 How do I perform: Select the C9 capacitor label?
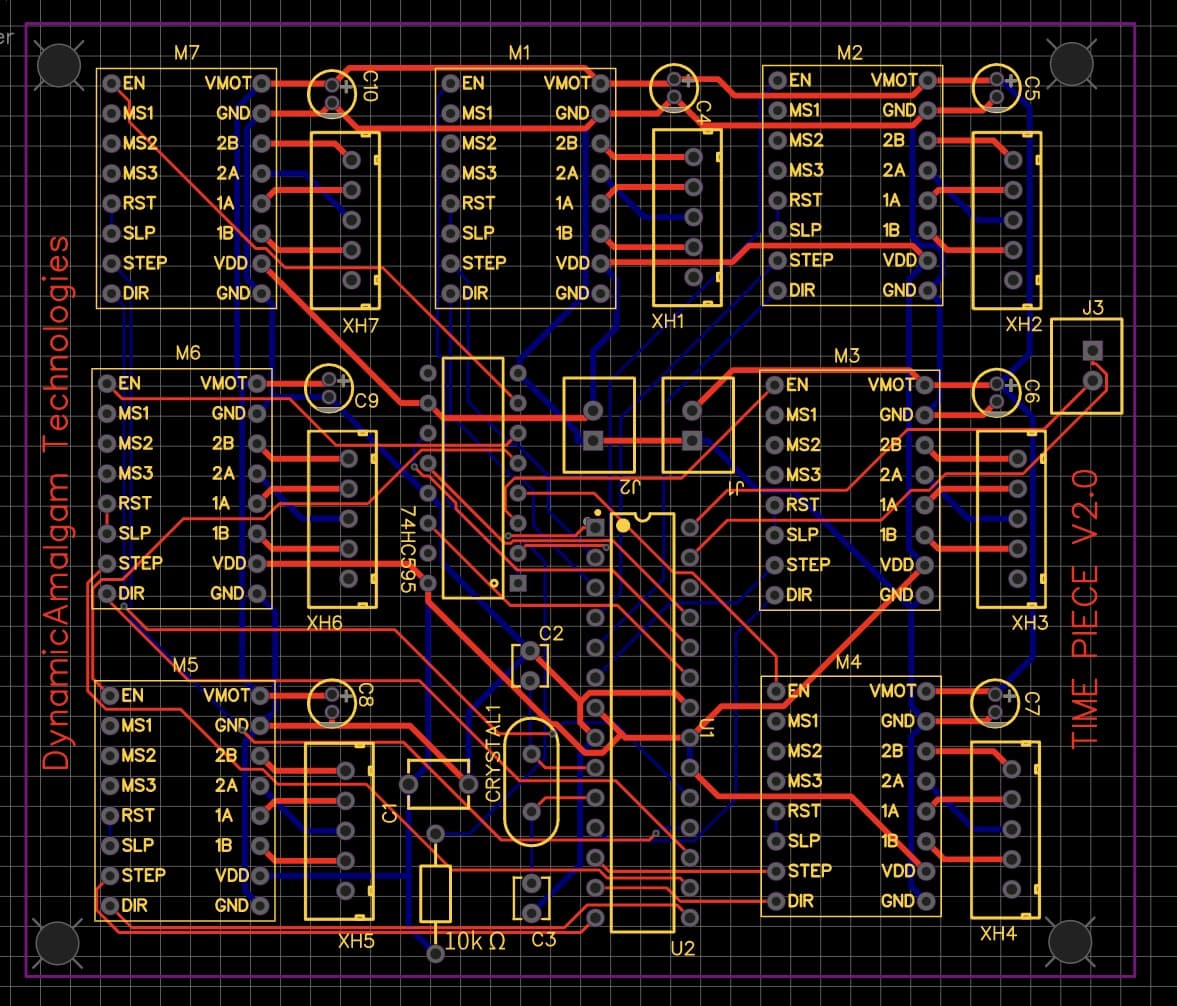click(x=366, y=401)
